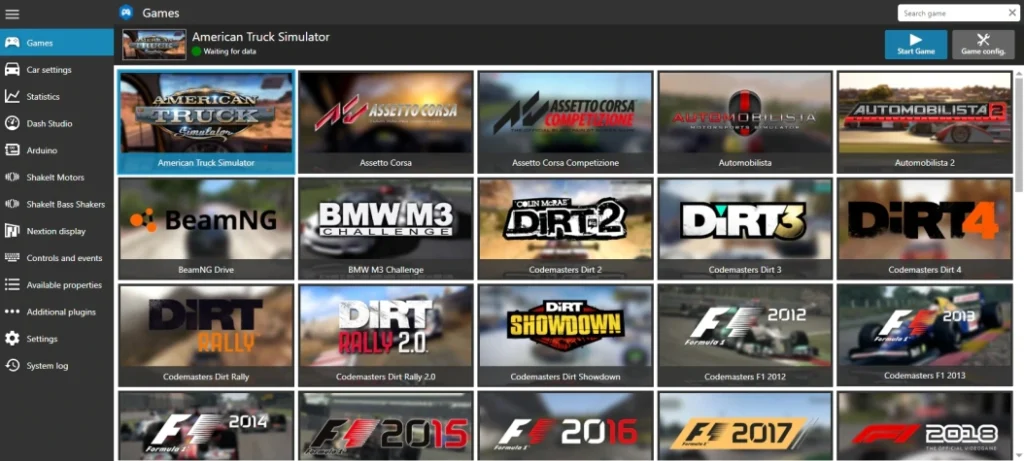Select the Codemasters Dirt 3 tile

745,229
